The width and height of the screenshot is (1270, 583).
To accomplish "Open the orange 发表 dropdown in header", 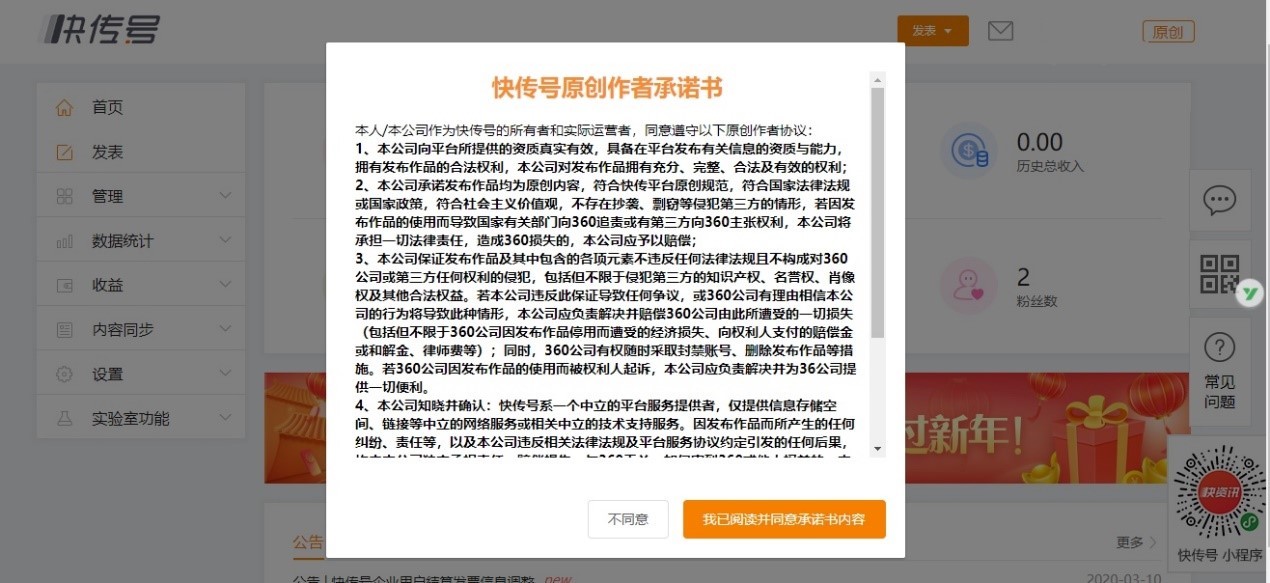I will (x=933, y=31).
